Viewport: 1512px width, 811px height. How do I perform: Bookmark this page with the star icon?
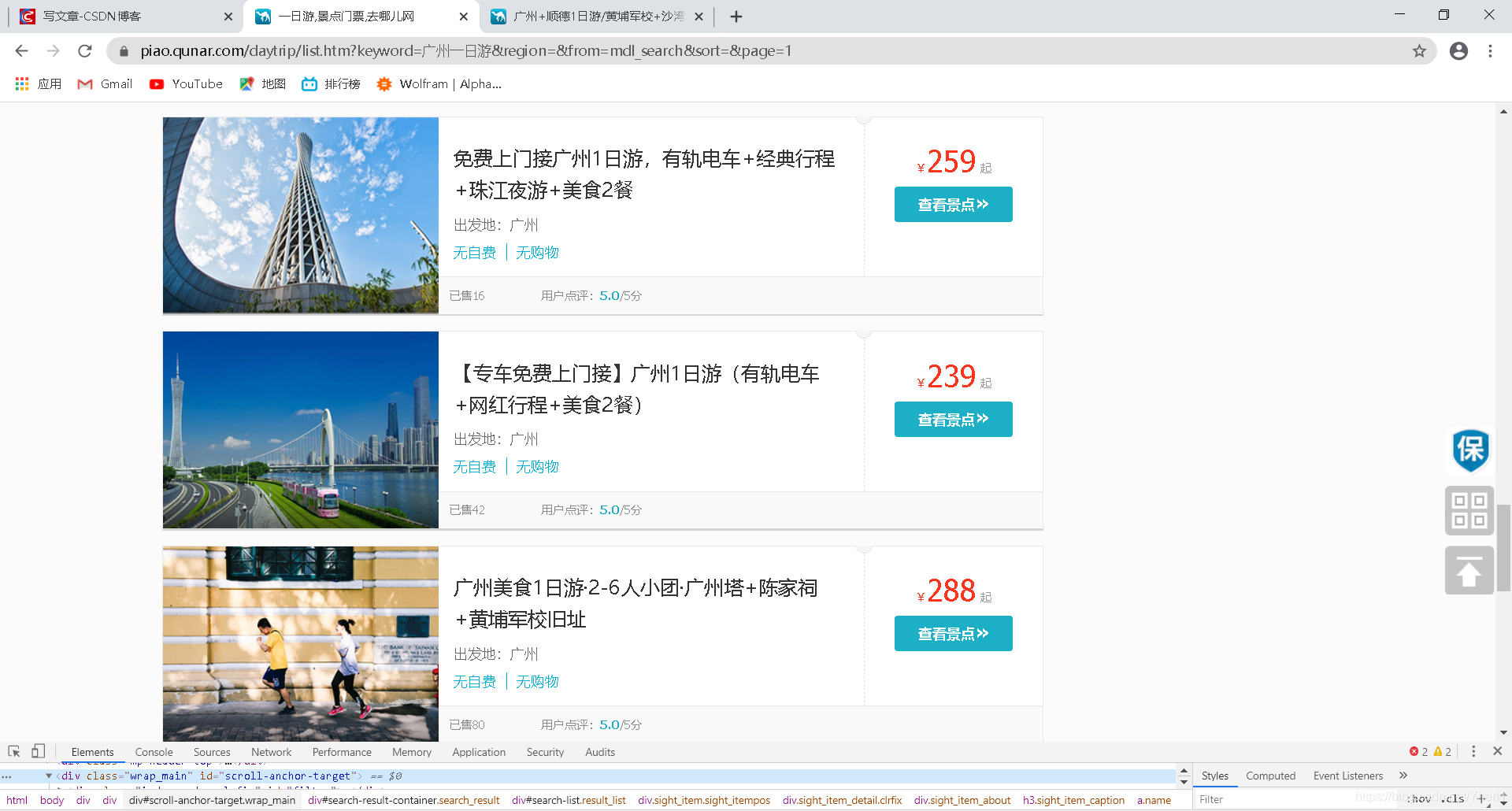tap(1419, 51)
